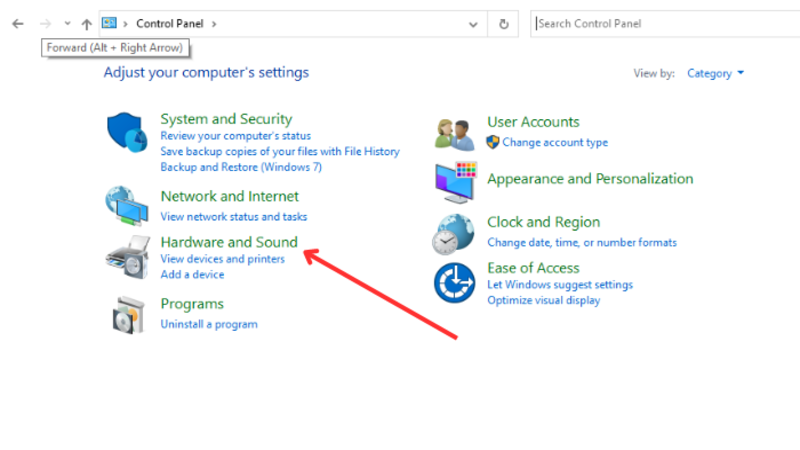The height and width of the screenshot is (450, 800).
Task: Open Review your computer's status
Action: click(235, 136)
